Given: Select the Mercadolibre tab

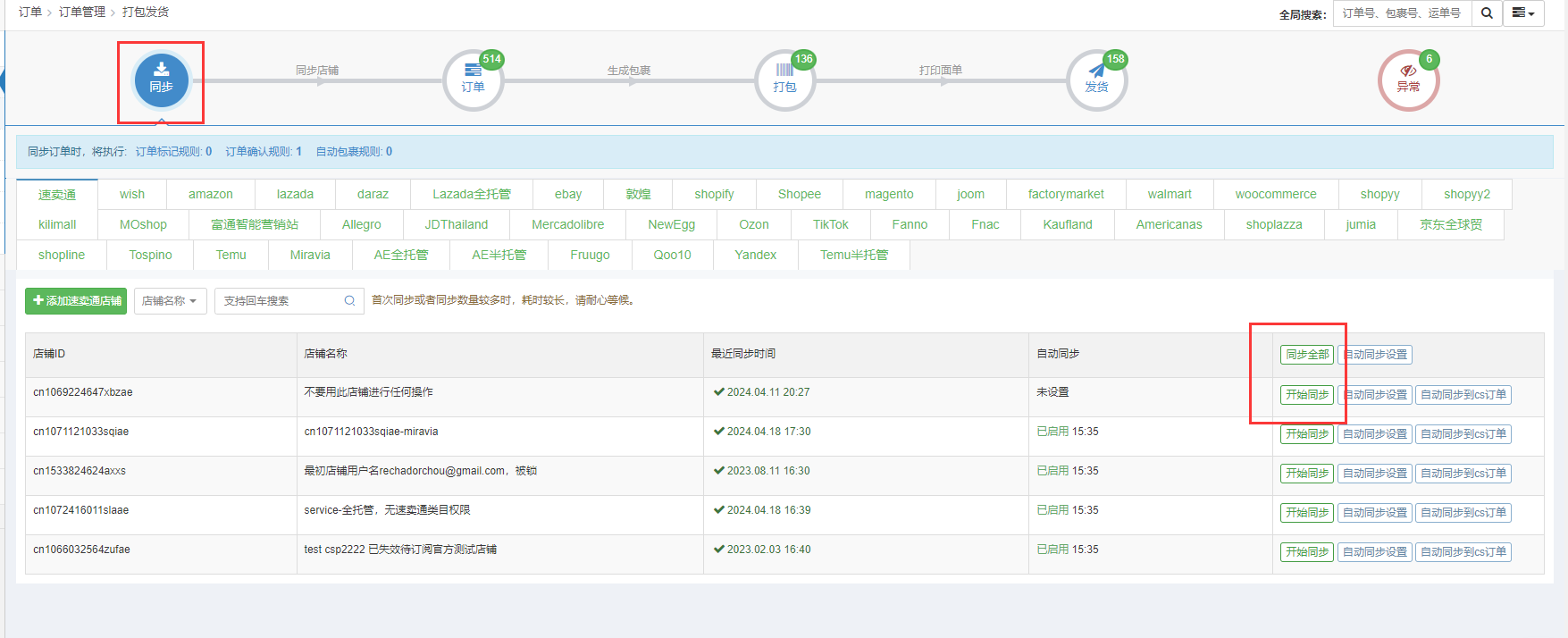Looking at the screenshot, I should tap(568, 224).
